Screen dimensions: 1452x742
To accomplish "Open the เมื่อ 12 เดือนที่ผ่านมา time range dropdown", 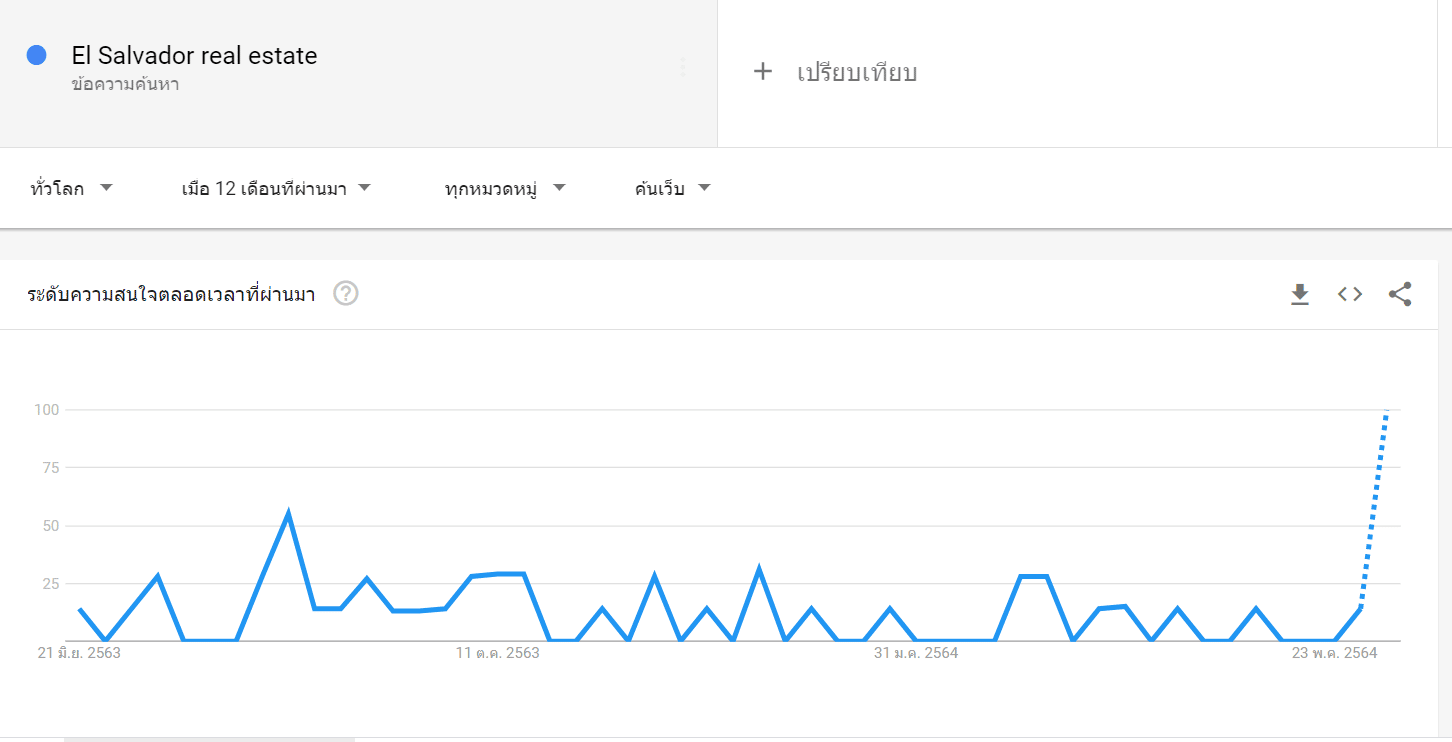I will pyautogui.click(x=277, y=188).
